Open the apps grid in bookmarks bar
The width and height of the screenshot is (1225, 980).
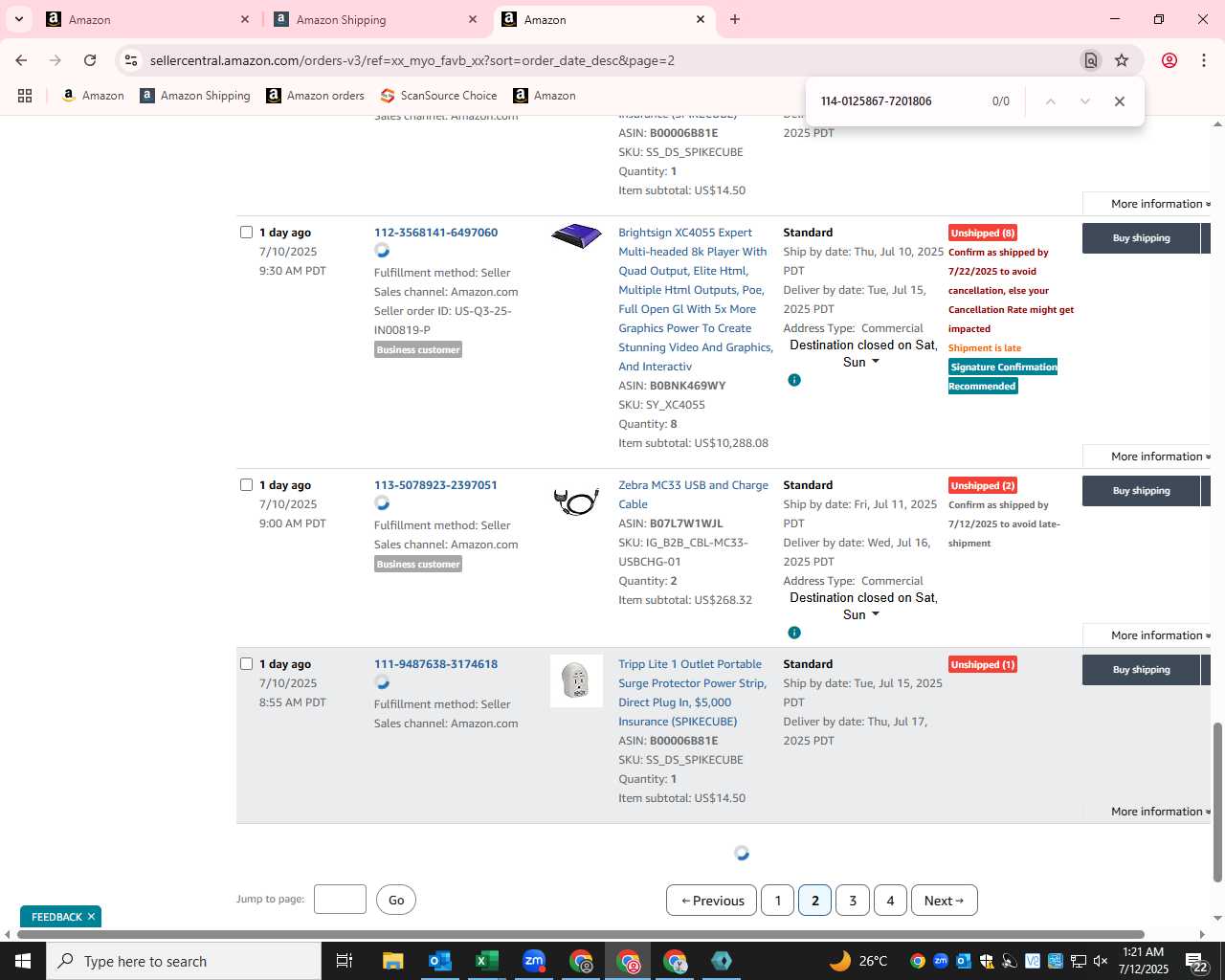(x=25, y=96)
